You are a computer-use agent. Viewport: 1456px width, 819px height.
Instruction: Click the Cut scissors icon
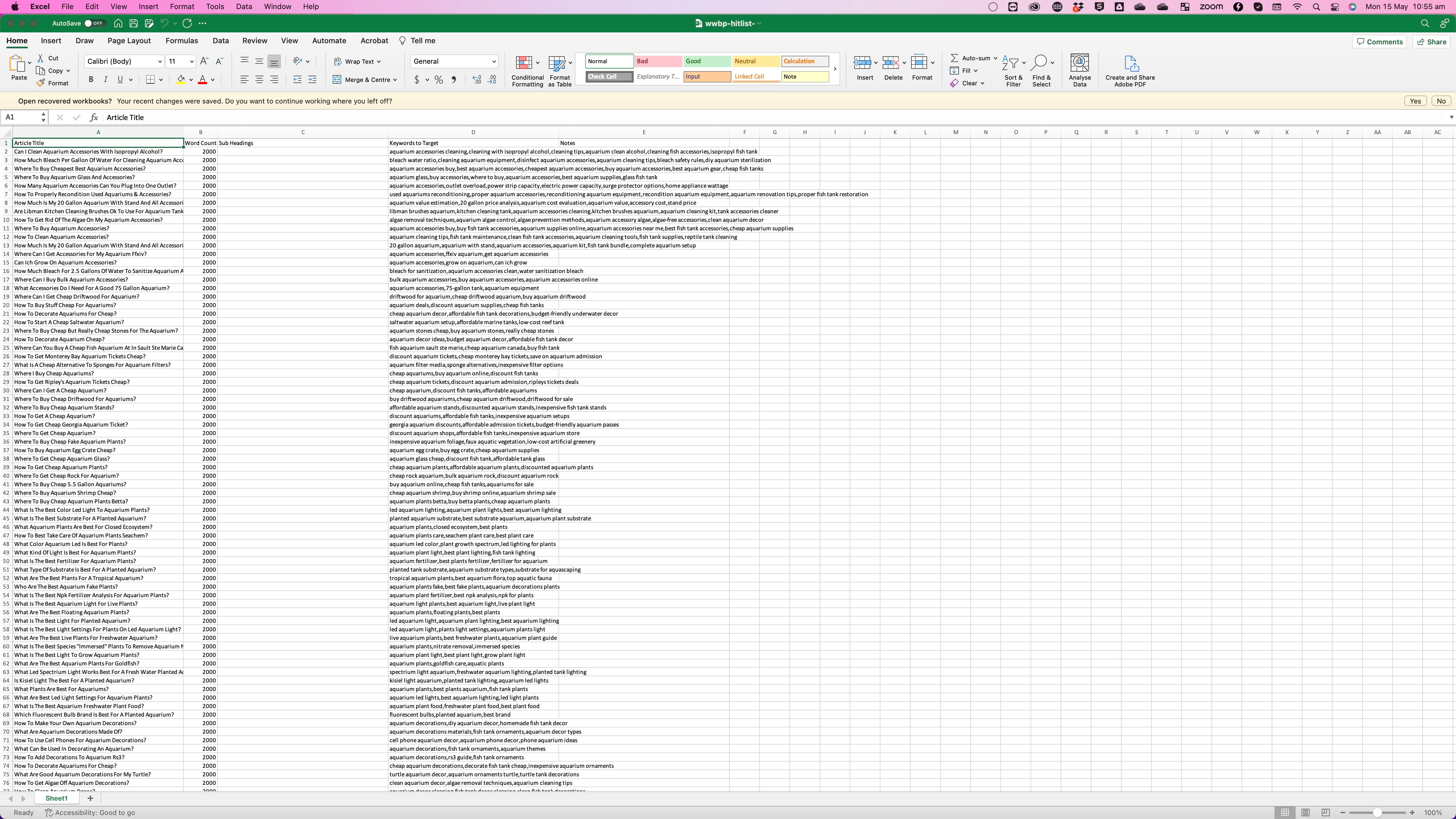coord(41,58)
